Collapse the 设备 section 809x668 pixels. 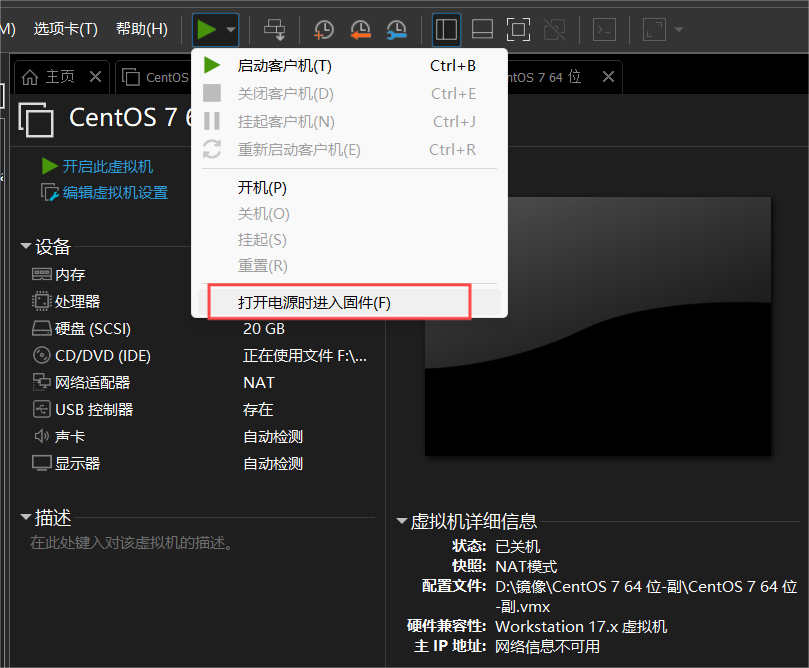tap(26, 246)
